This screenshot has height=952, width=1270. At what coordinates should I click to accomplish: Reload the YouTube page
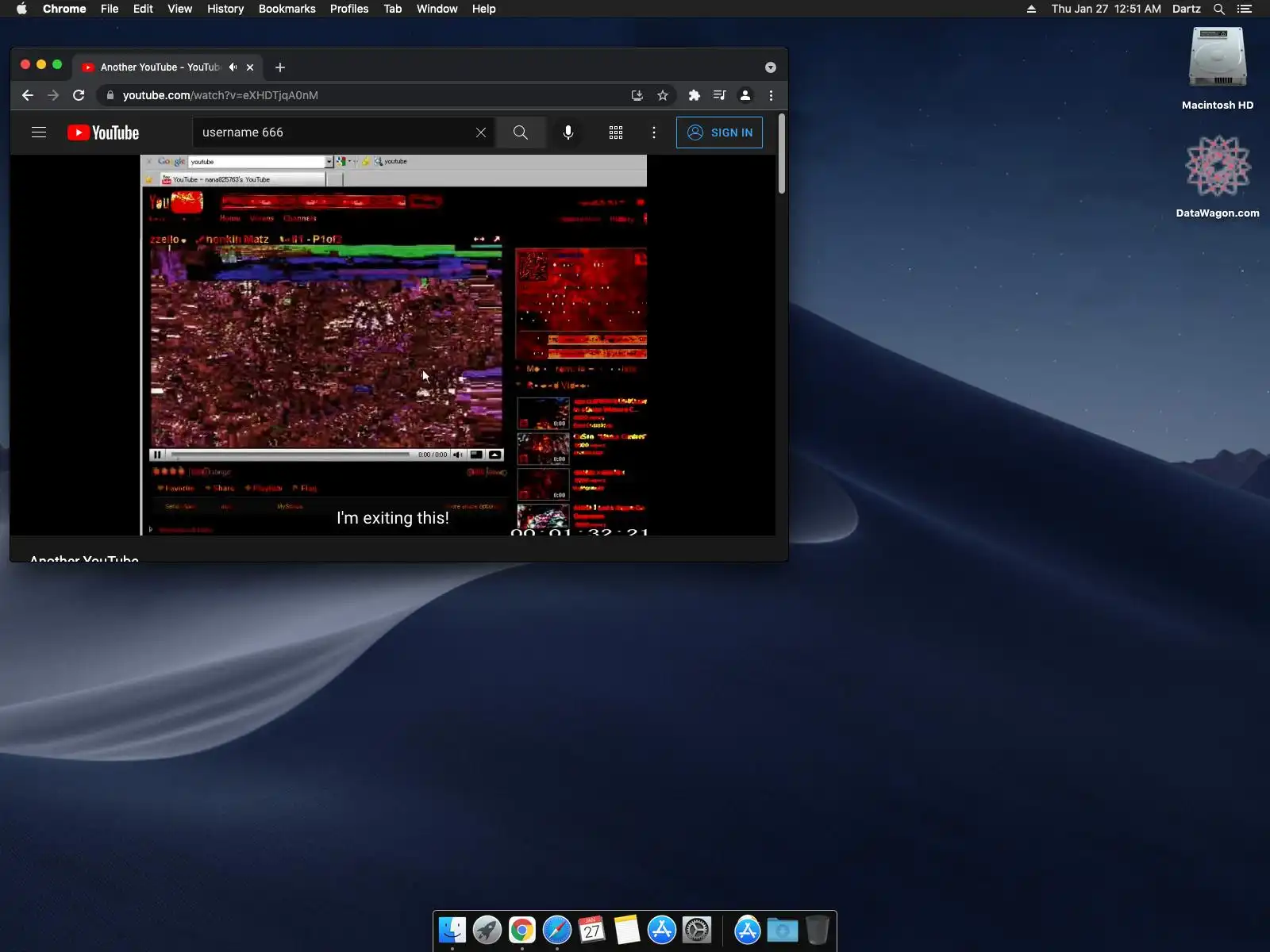click(x=79, y=95)
